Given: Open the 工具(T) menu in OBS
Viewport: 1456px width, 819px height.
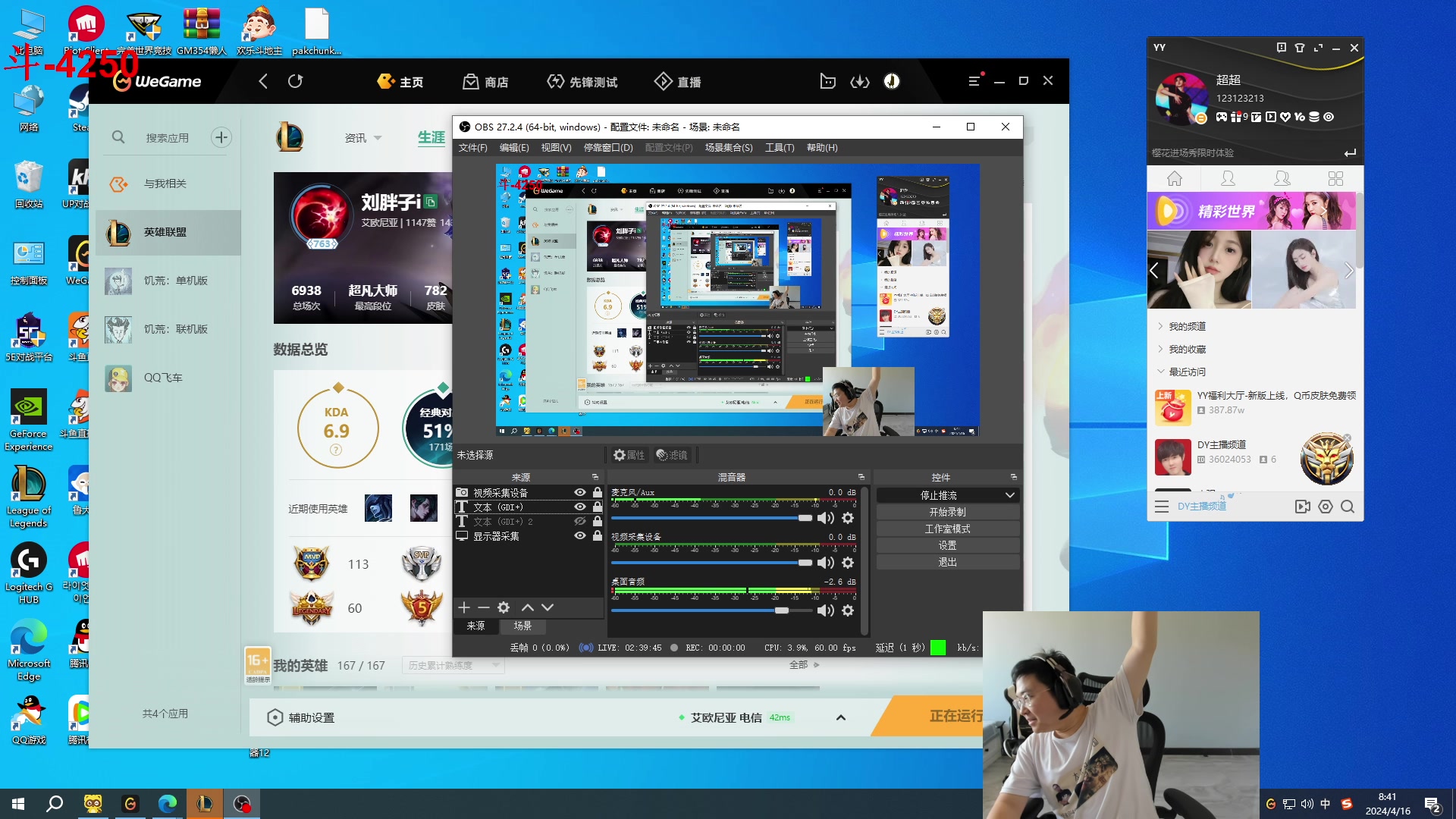Looking at the screenshot, I should tap(780, 148).
